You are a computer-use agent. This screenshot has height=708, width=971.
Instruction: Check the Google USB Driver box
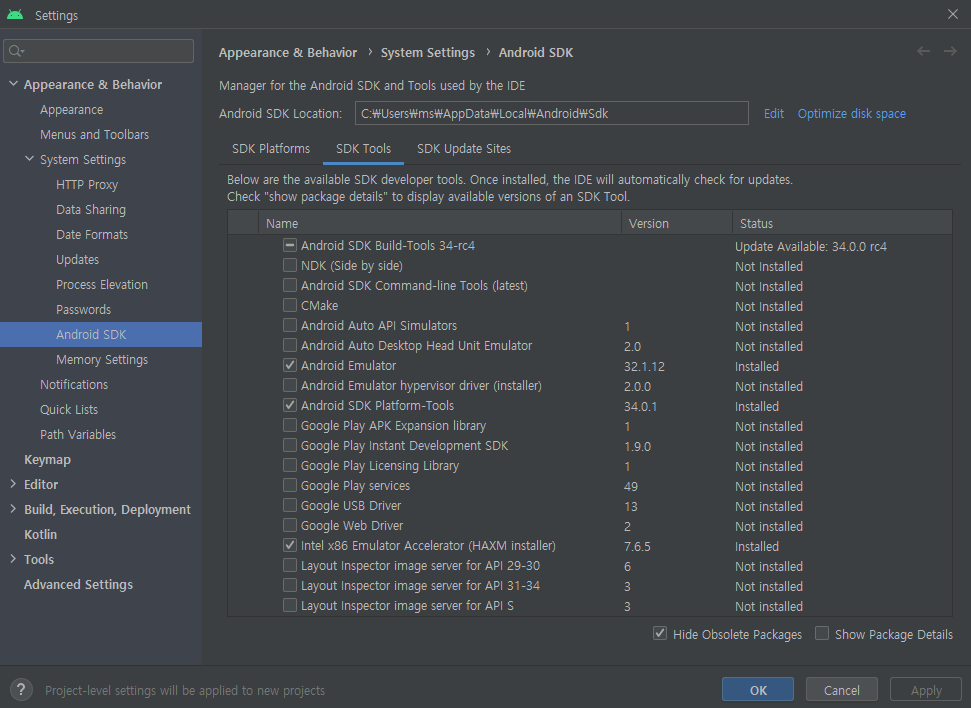(x=290, y=505)
